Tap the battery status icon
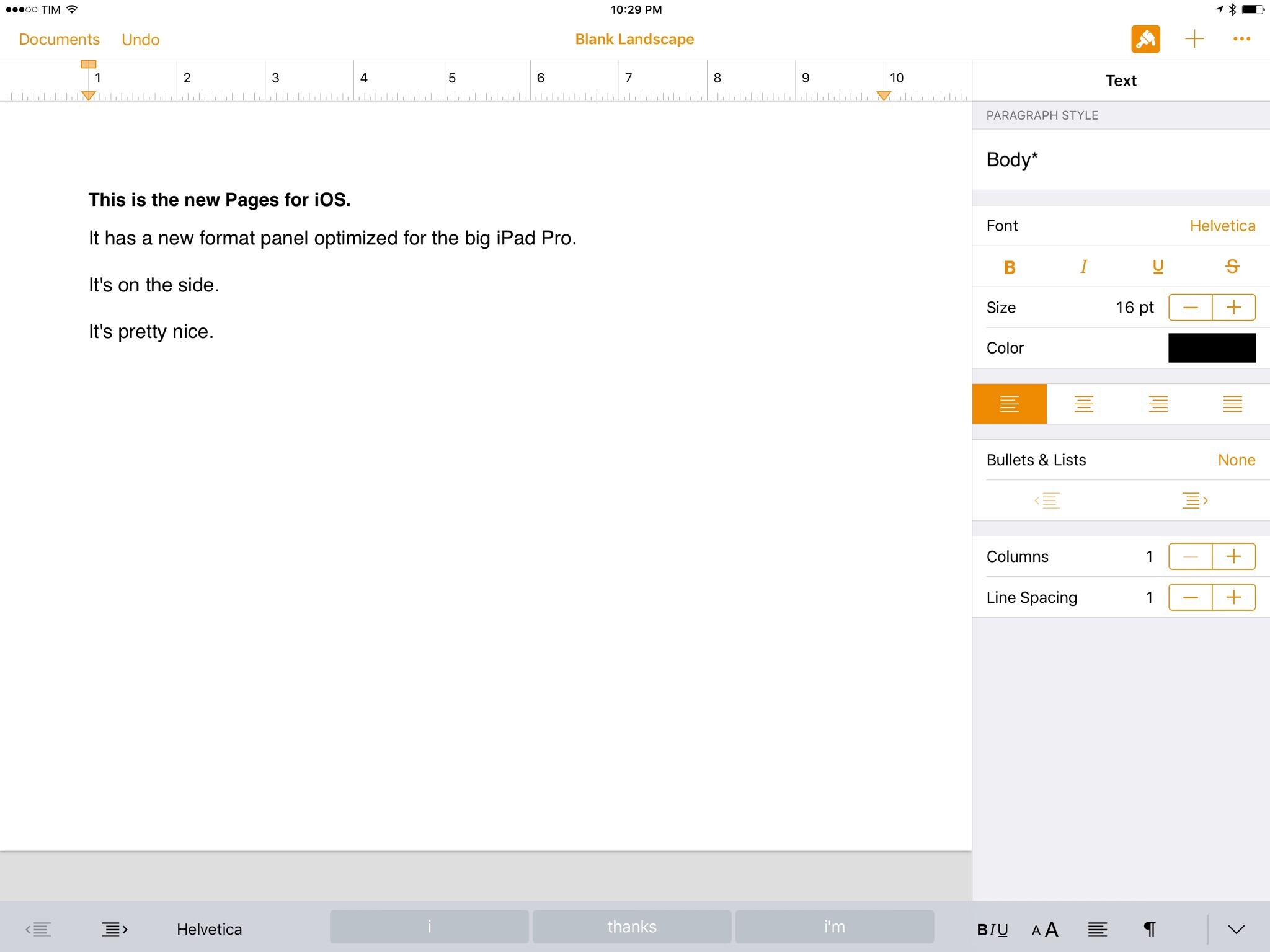 tap(1252, 9)
